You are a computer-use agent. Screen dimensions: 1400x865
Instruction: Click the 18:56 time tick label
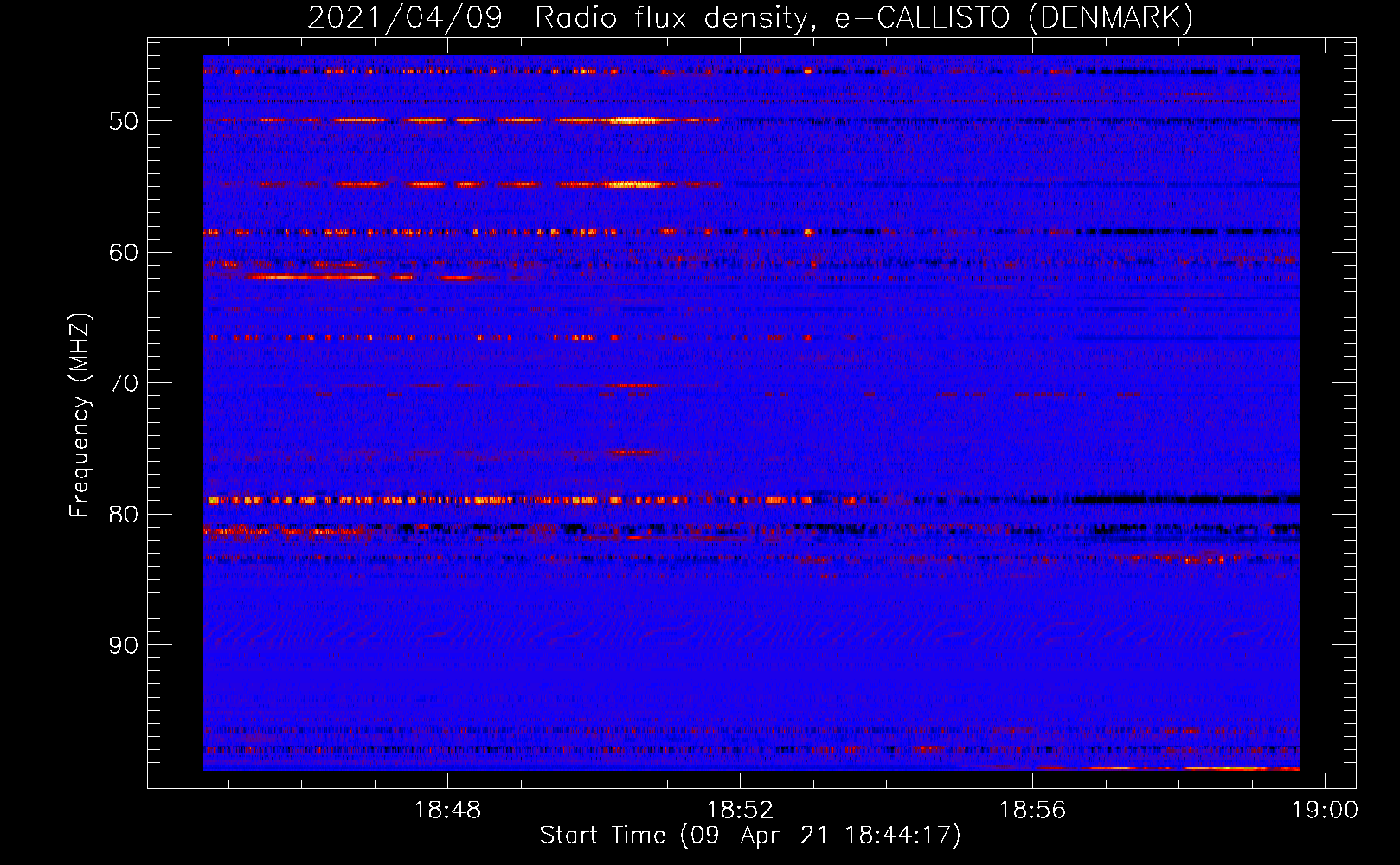(x=1032, y=811)
